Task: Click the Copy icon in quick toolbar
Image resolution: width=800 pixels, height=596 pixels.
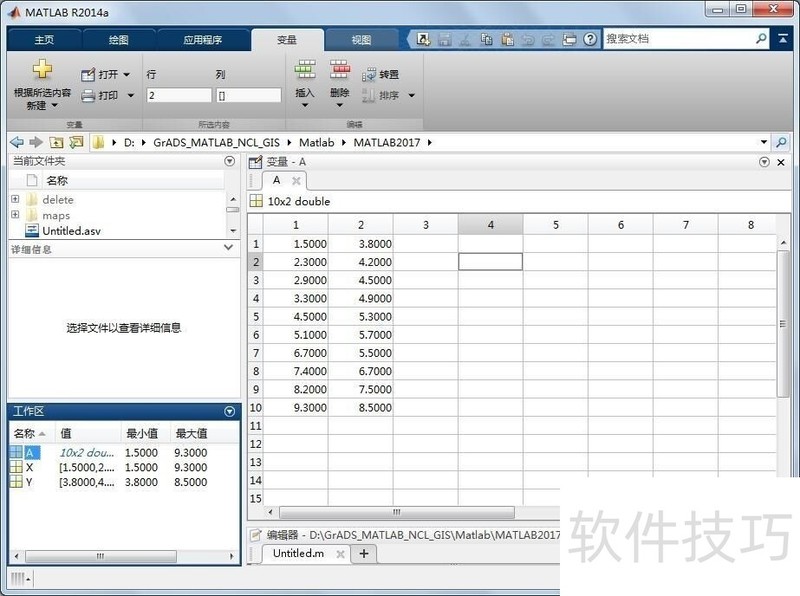Action: click(x=486, y=39)
